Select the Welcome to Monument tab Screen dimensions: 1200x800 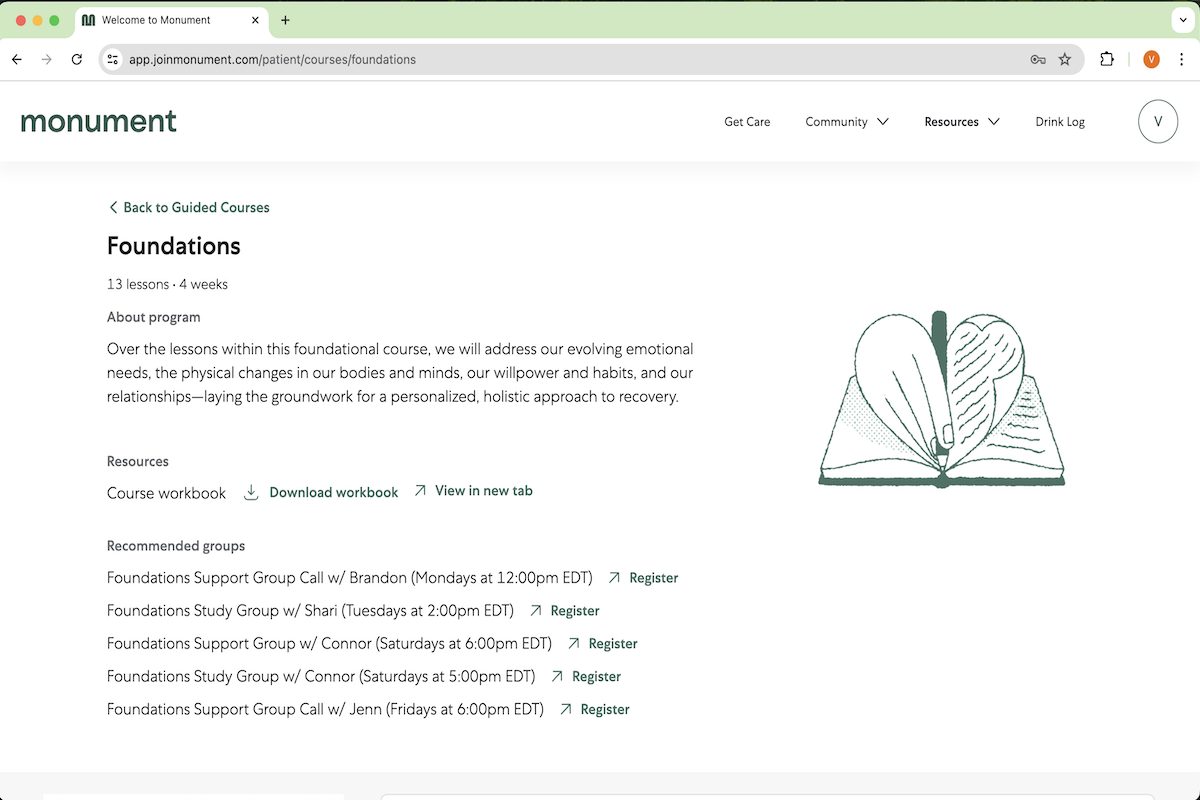[170, 20]
